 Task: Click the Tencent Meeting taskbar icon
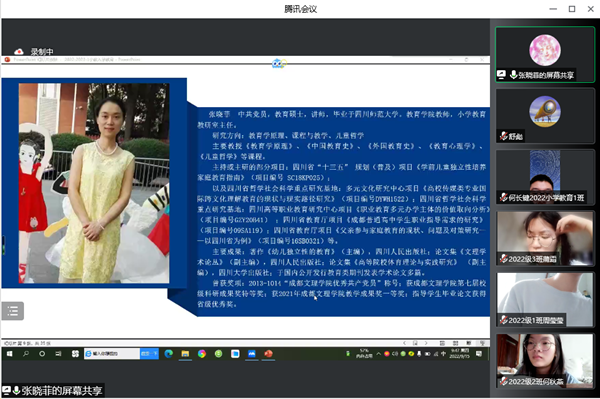click(251, 354)
